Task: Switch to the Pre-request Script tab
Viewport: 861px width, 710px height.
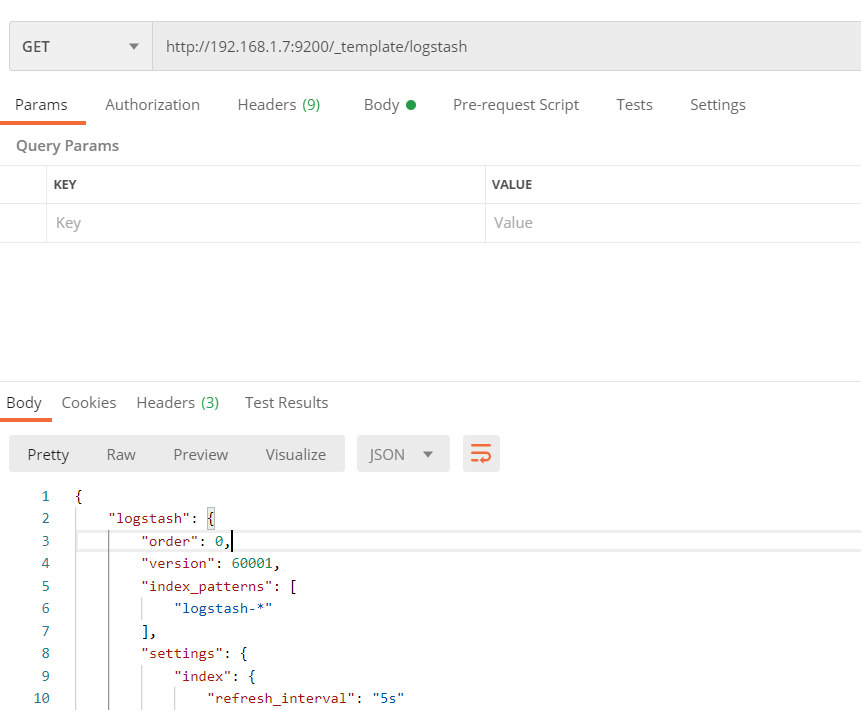Action: (516, 104)
